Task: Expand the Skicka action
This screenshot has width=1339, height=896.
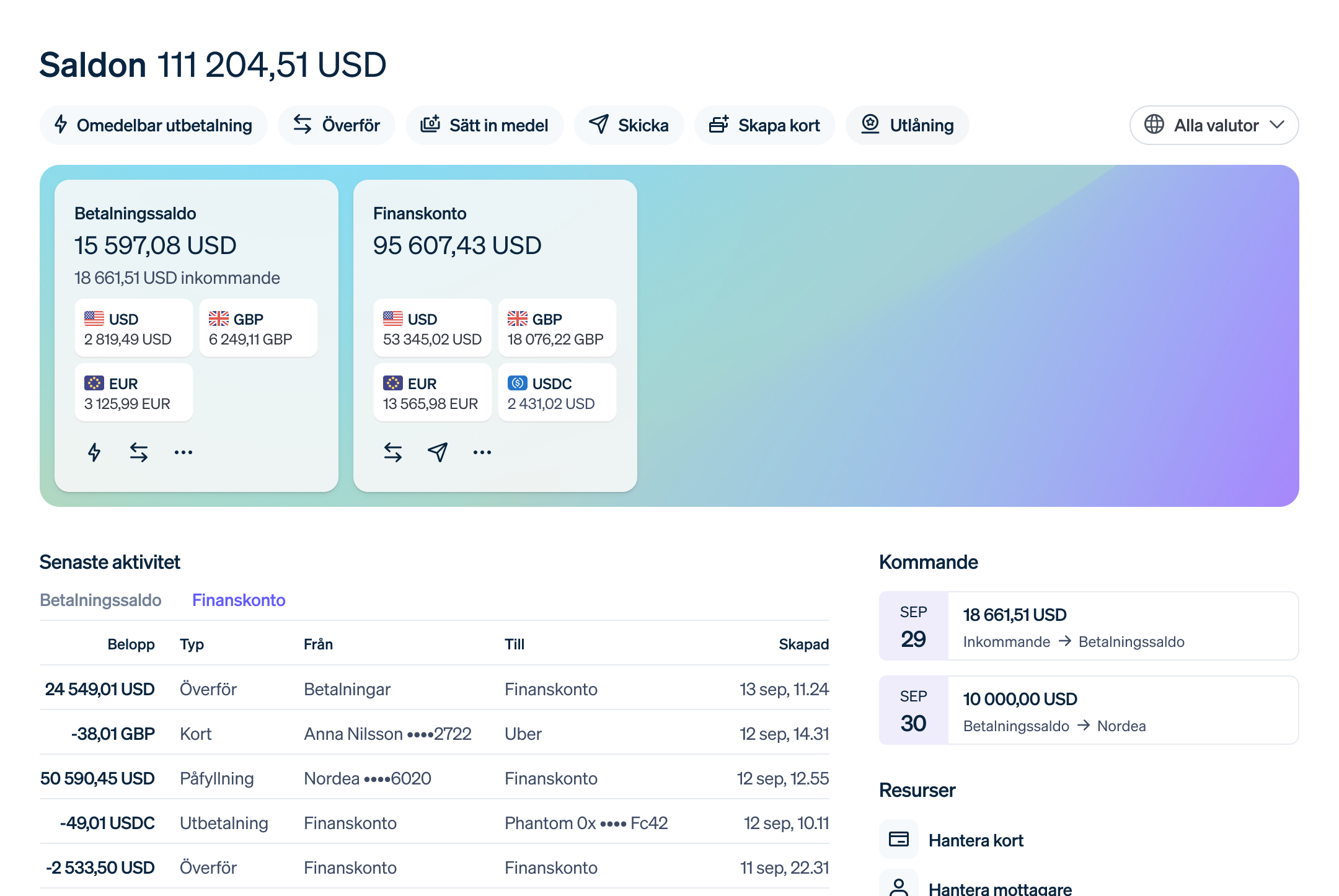Action: (x=629, y=125)
